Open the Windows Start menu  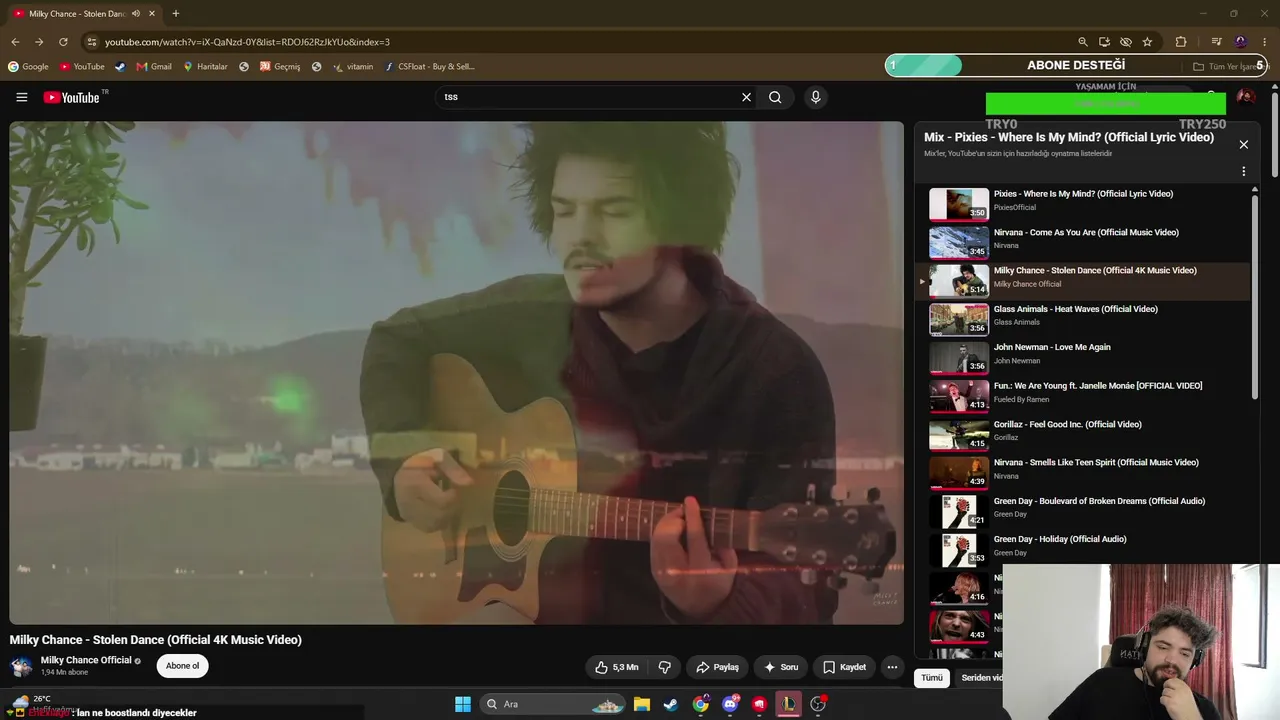pos(462,704)
